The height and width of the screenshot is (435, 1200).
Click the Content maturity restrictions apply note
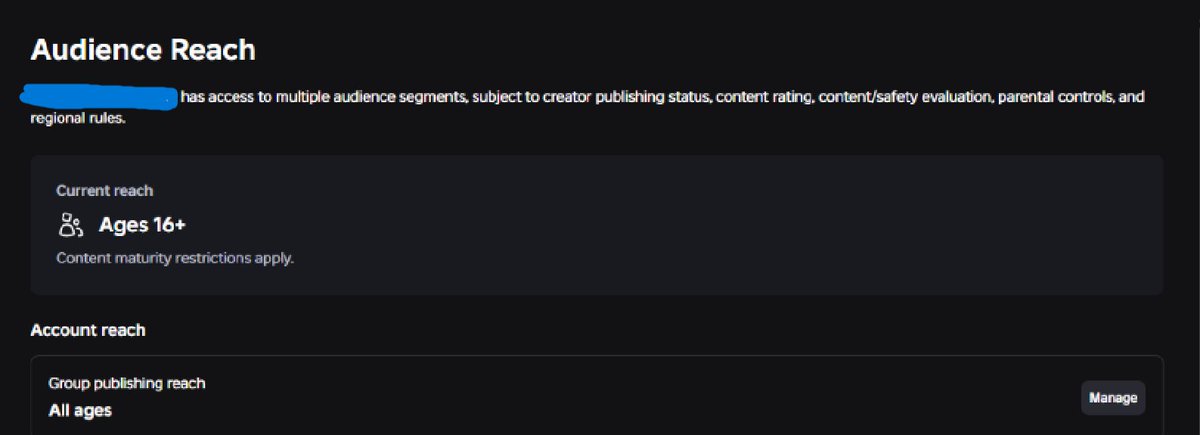[x=175, y=258]
